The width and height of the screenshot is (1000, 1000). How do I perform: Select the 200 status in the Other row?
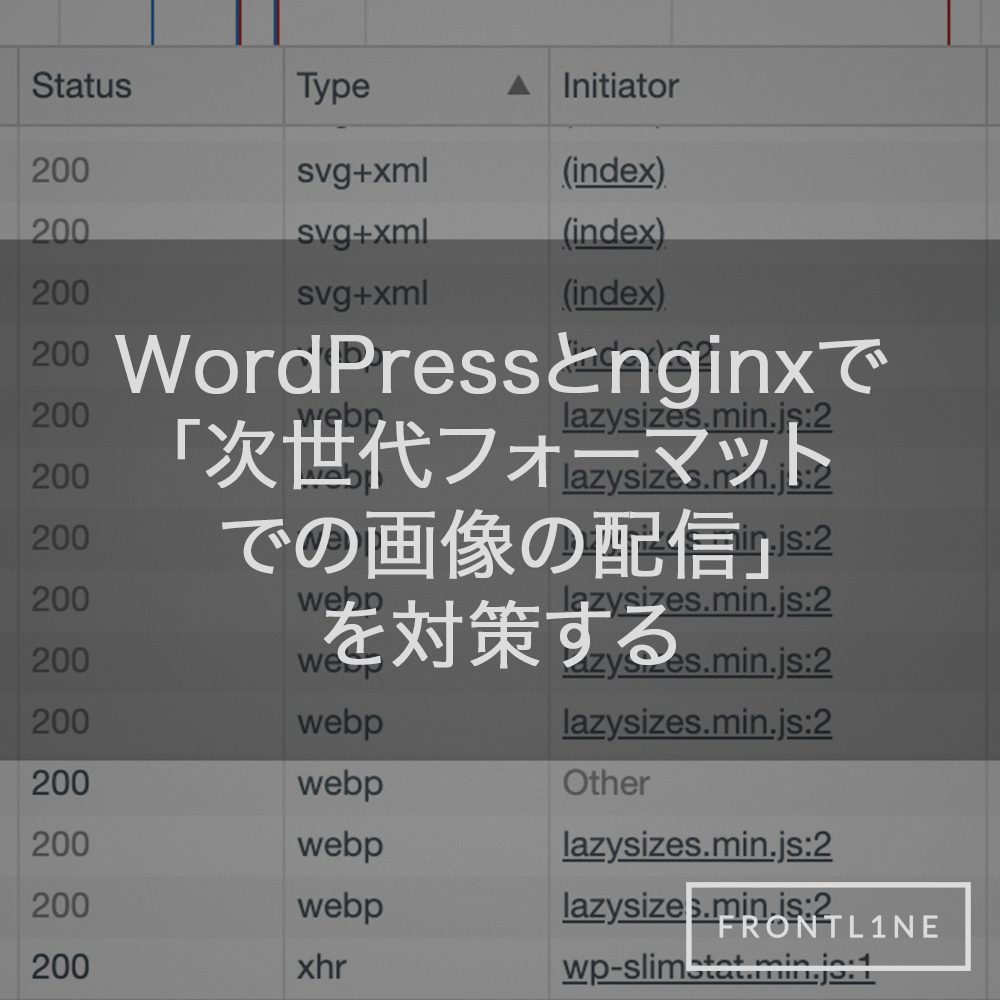[61, 783]
